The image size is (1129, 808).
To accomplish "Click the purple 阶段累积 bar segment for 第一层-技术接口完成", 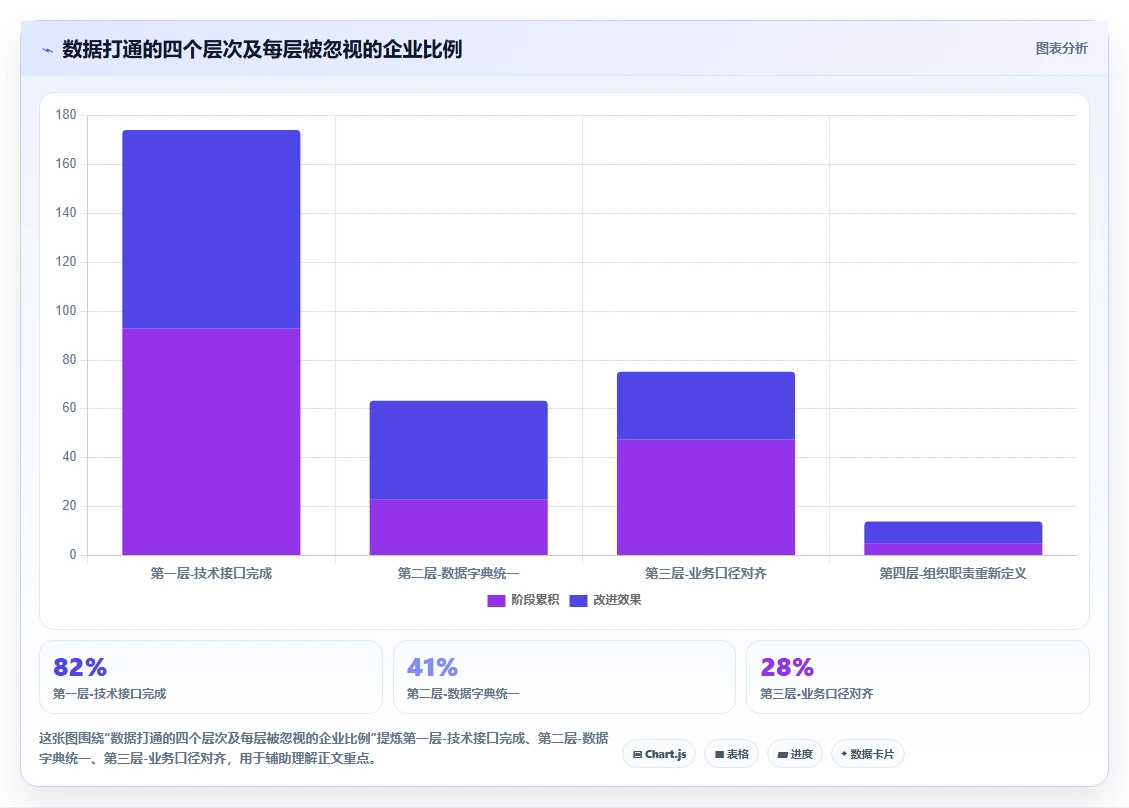I will point(211,441).
